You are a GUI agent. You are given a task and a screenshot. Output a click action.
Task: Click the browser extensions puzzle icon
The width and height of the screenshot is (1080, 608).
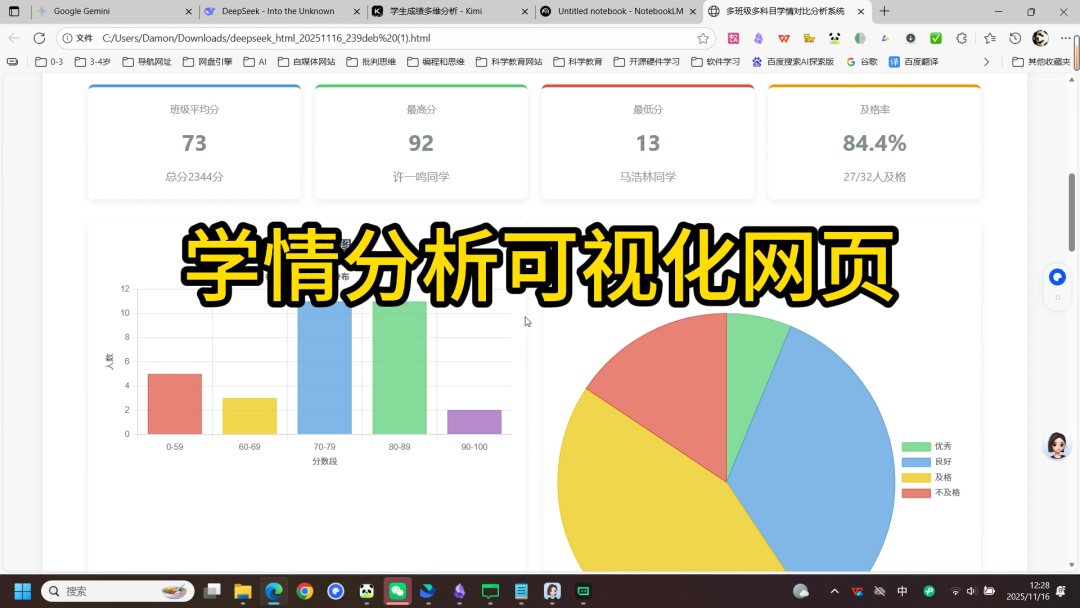tap(962, 37)
